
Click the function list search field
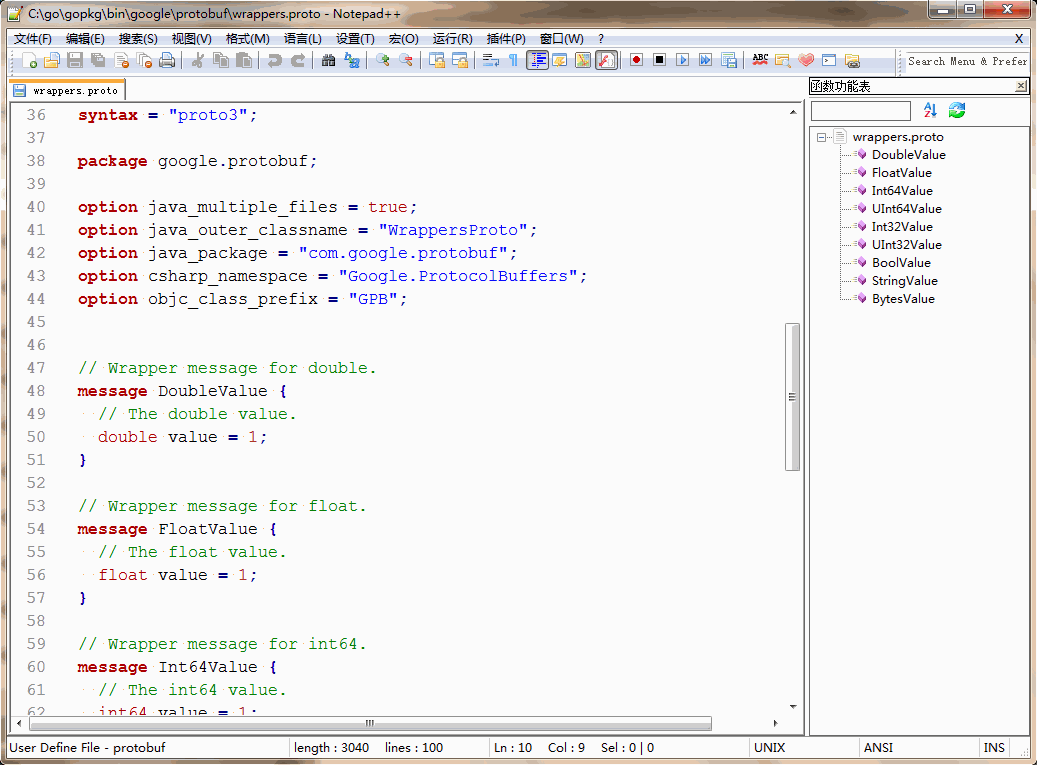[x=860, y=111]
